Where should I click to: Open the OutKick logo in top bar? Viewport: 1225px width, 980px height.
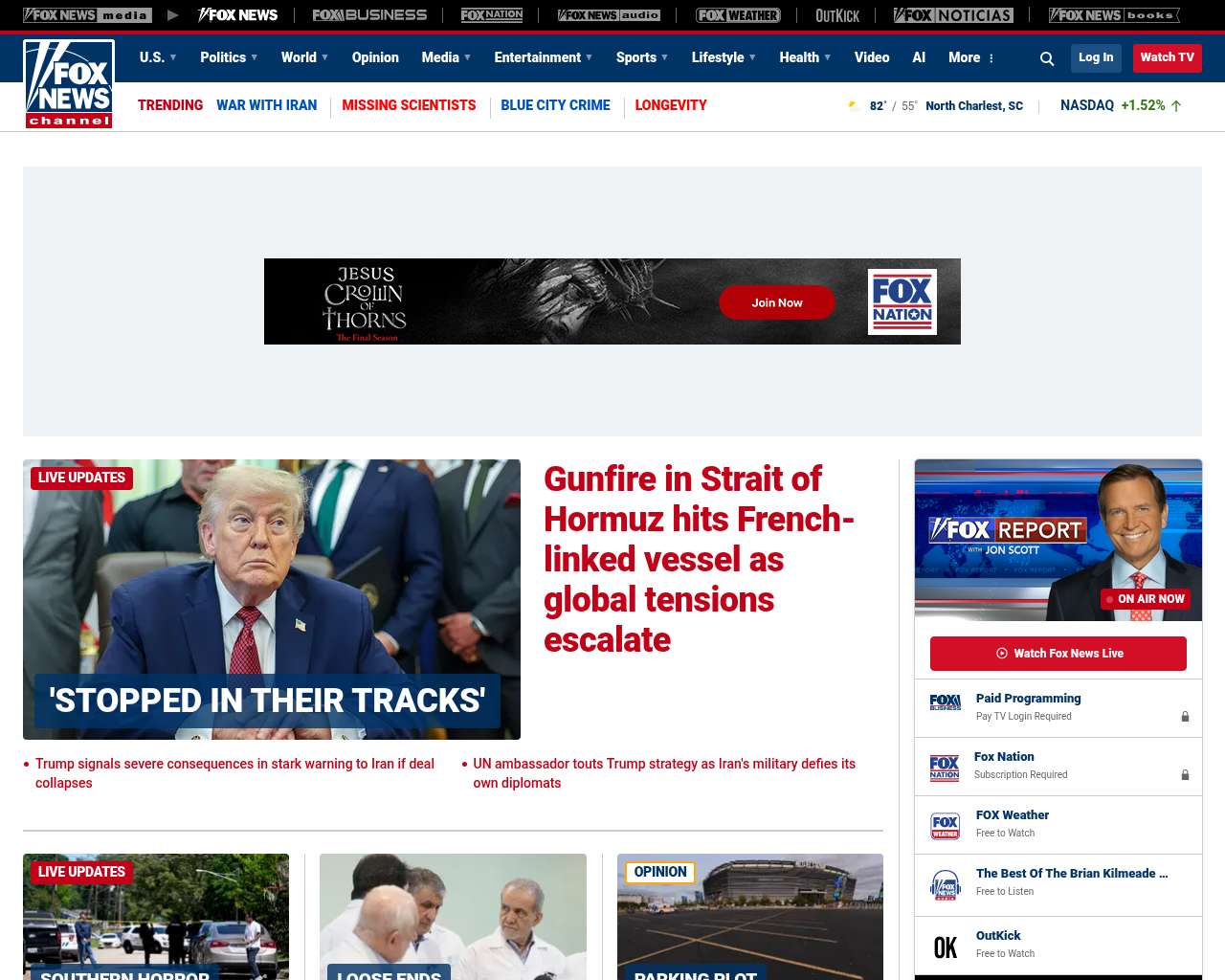pos(837,15)
